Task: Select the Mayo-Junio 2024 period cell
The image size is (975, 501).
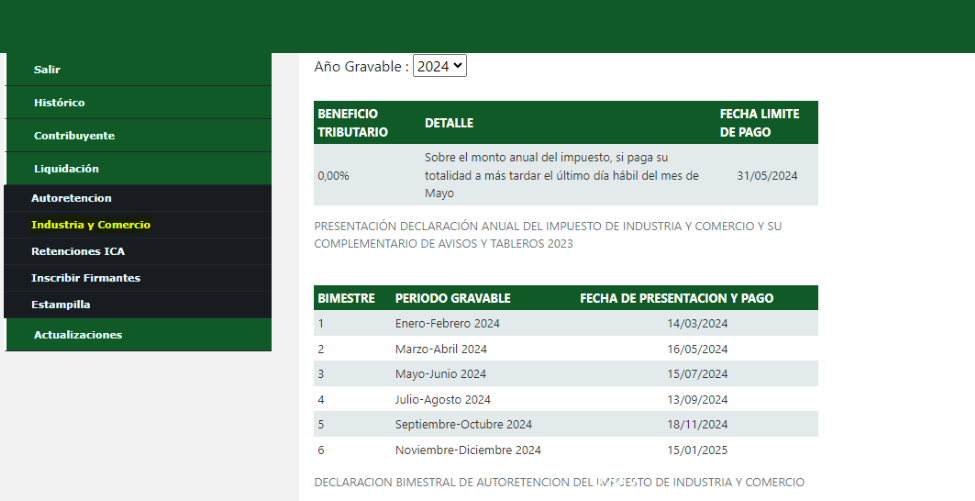Action: (x=440, y=374)
